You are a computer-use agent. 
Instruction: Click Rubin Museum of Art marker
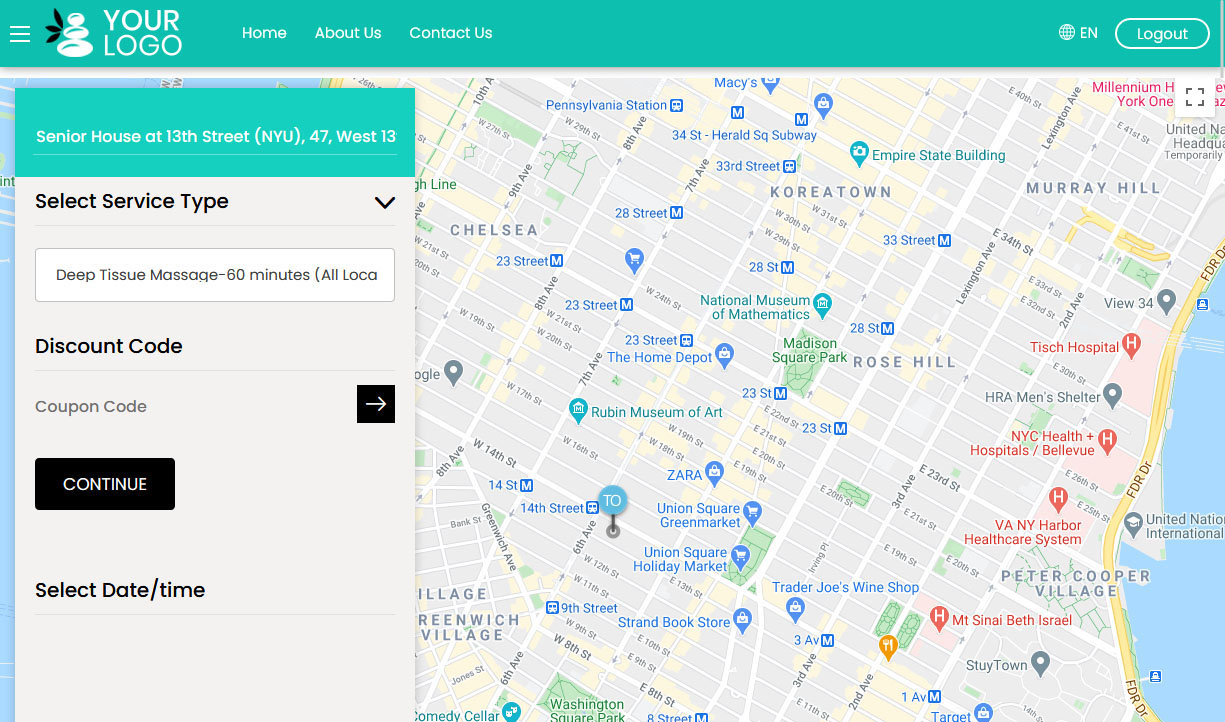tap(577, 410)
